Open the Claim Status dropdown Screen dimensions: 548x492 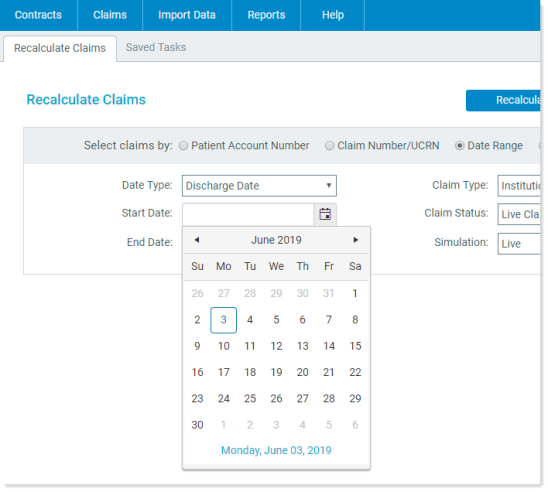tap(519, 214)
